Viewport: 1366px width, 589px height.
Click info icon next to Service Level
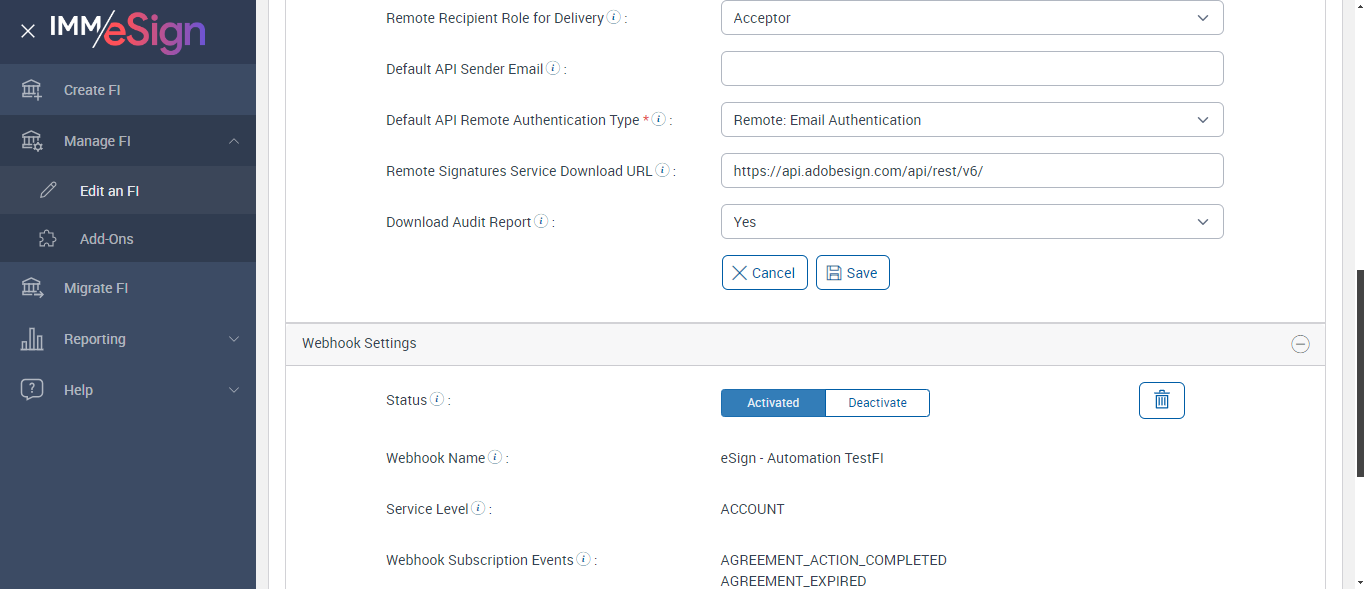(478, 509)
